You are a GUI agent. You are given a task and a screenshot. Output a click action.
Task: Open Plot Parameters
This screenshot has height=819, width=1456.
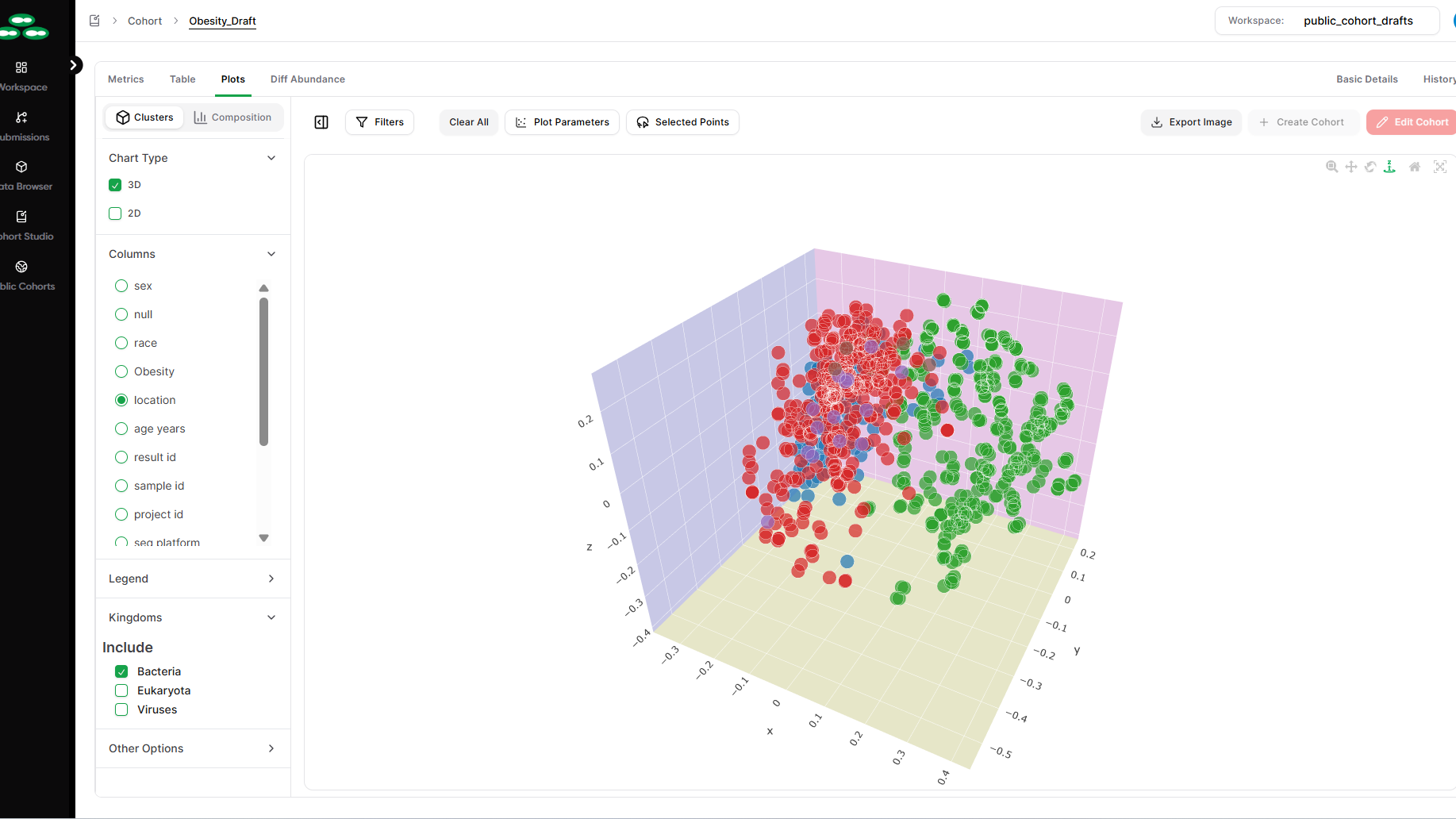click(562, 122)
